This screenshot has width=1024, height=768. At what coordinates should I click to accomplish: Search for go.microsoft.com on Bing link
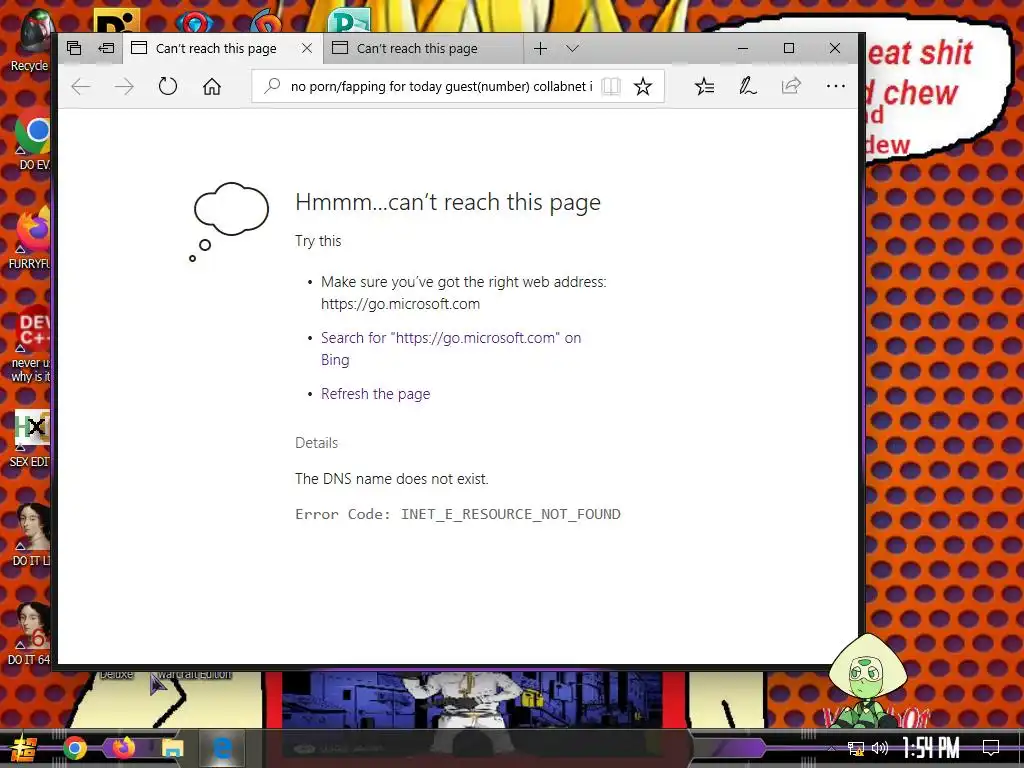click(x=451, y=349)
